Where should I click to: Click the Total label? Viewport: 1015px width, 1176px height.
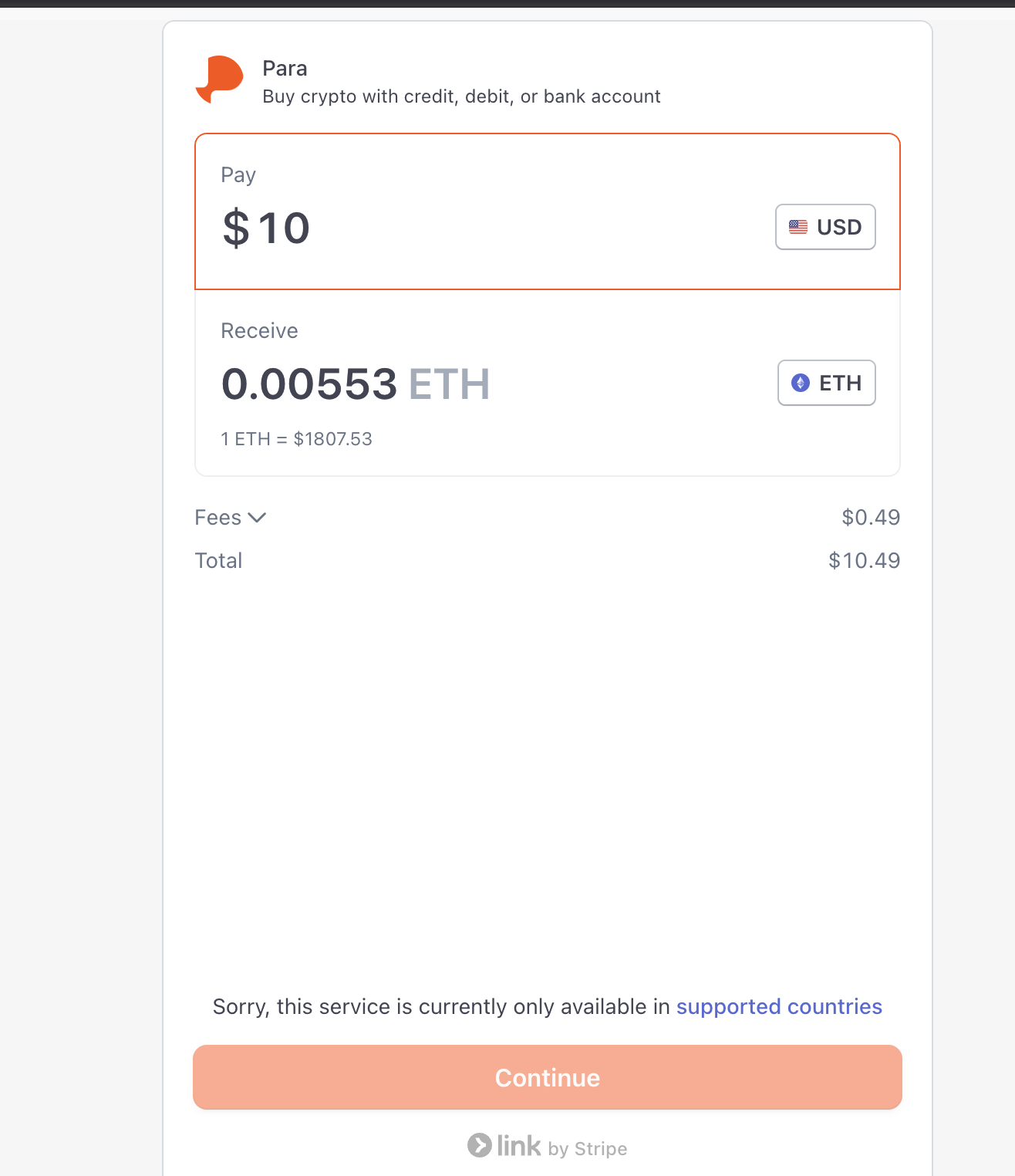point(218,560)
